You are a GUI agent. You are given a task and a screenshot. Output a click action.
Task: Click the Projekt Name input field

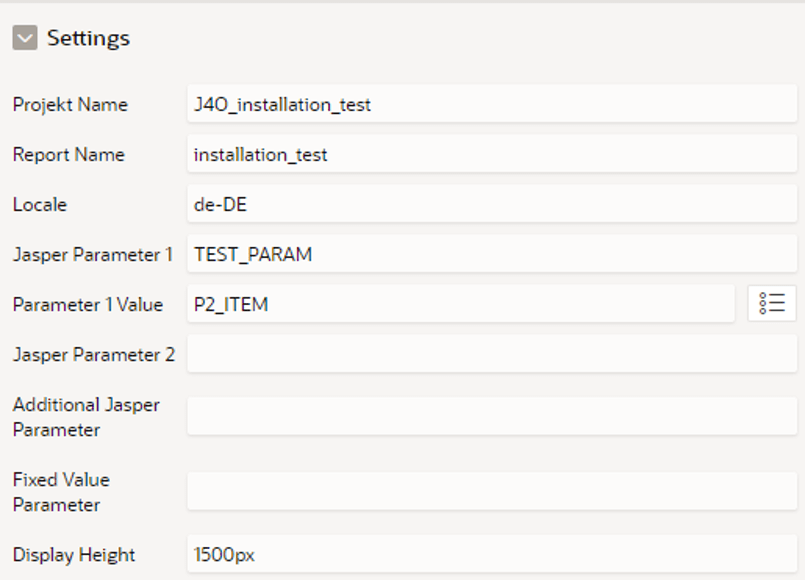pyautogui.click(x=492, y=104)
